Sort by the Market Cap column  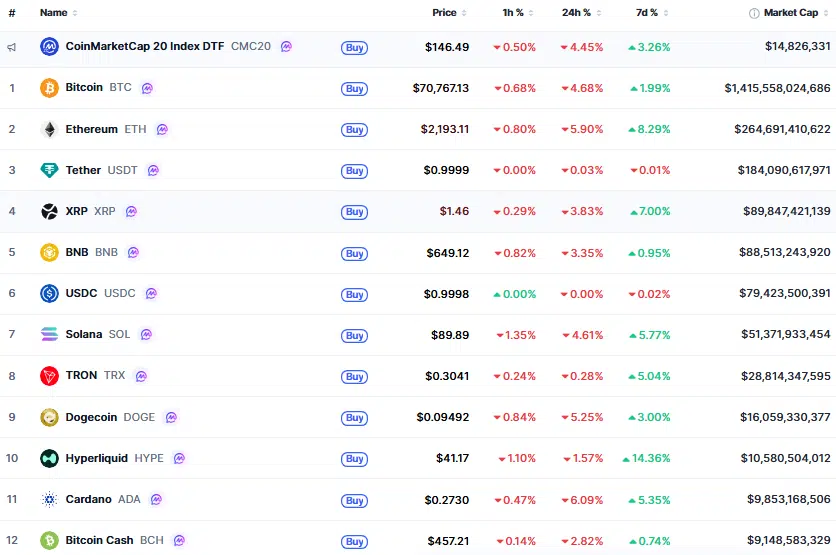(796, 12)
